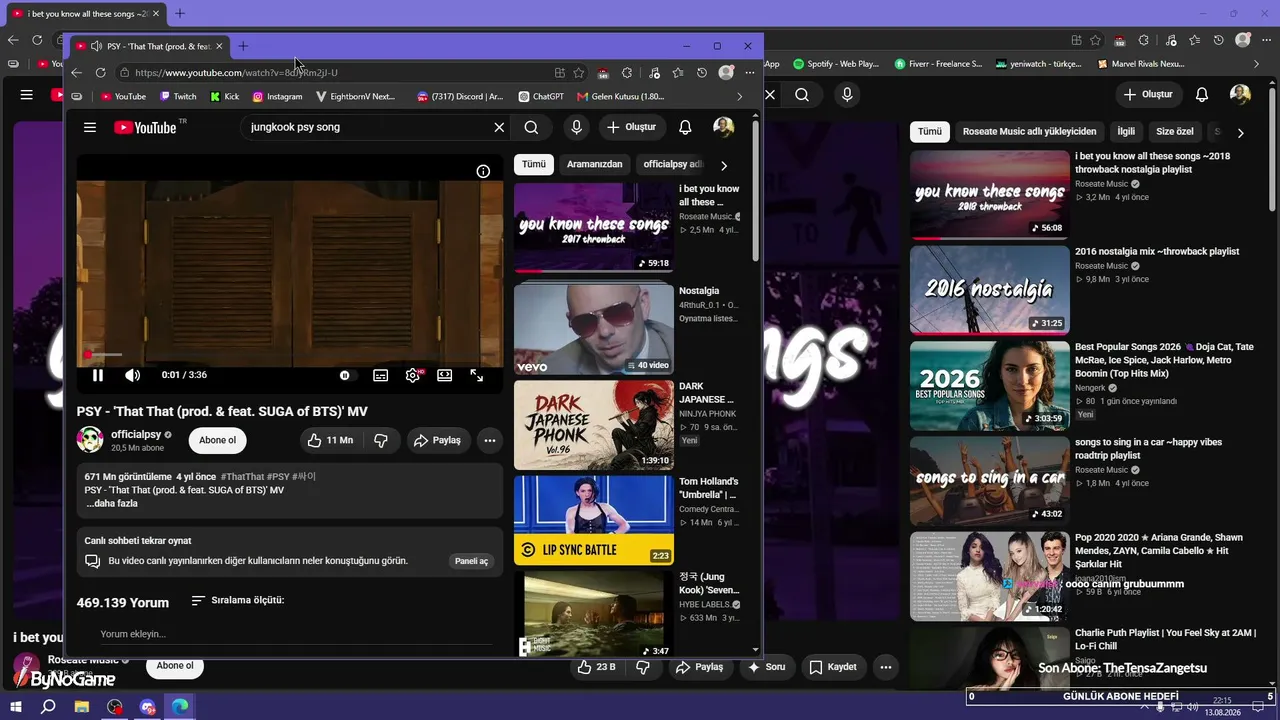This screenshot has width=1280, height=720.
Task: Open the Twitch bookmark
Action: coord(177,97)
